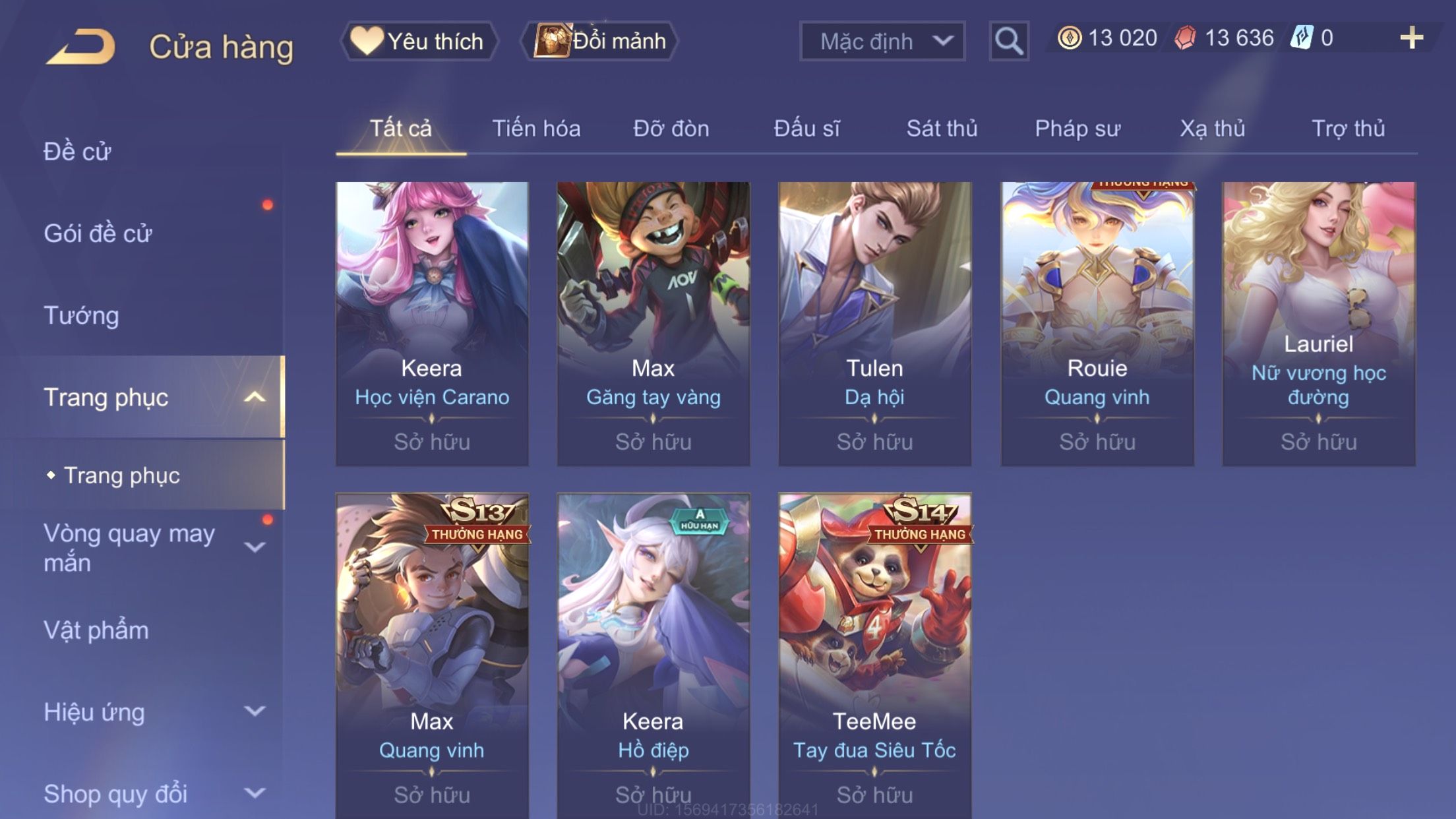Viewport: 1456px width, 819px height.
Task: Expand the Shop quy đổi section
Action: [x=255, y=793]
